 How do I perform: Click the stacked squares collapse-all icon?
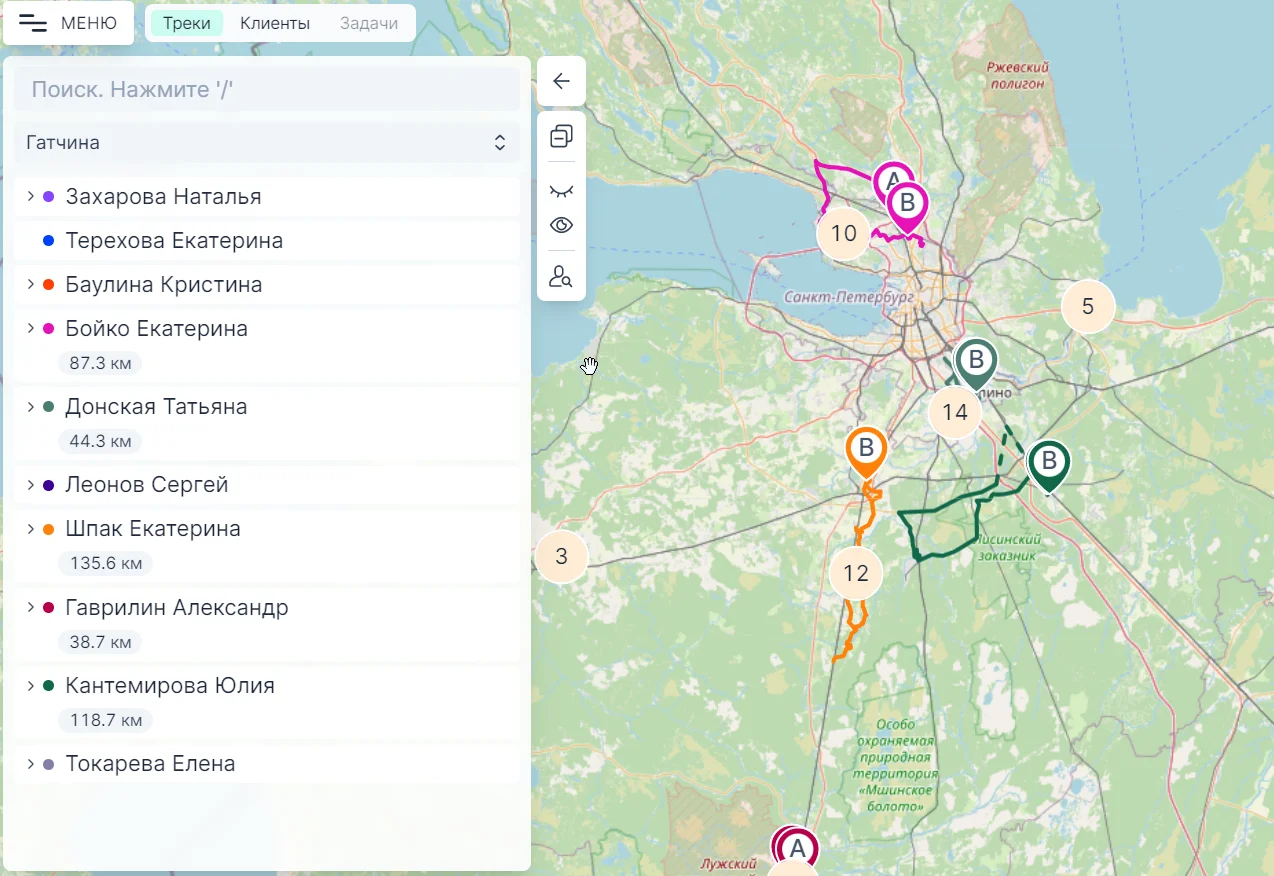point(561,136)
